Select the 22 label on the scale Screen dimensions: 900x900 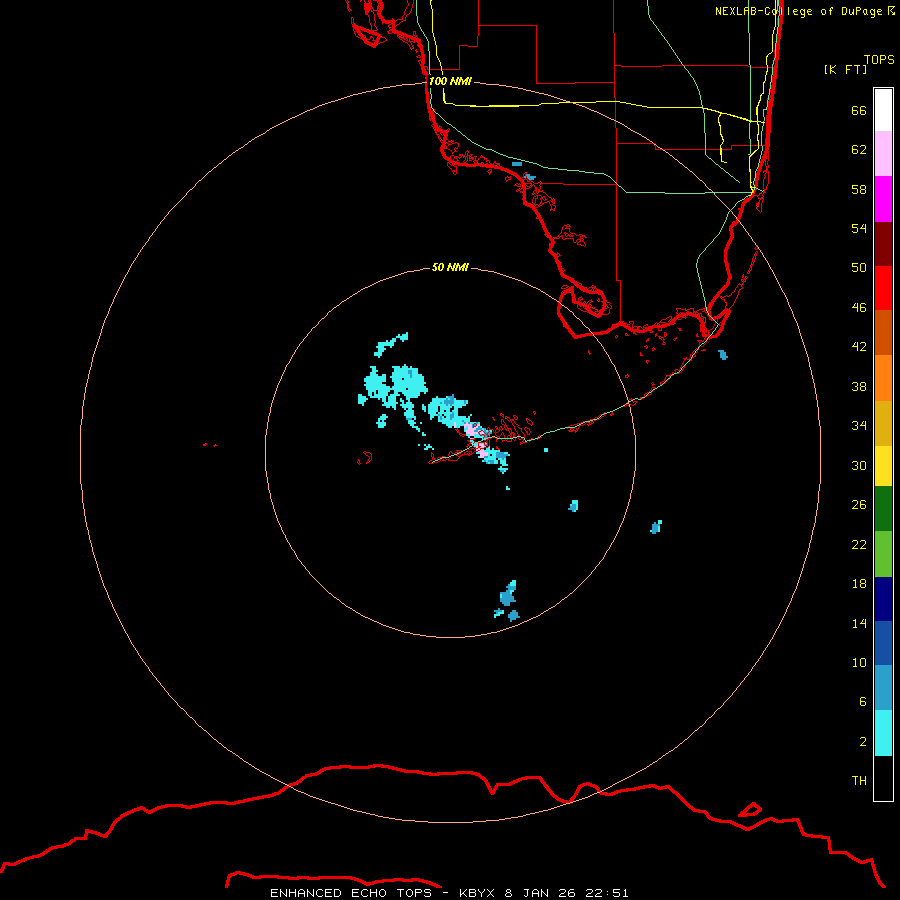pyautogui.click(x=859, y=545)
